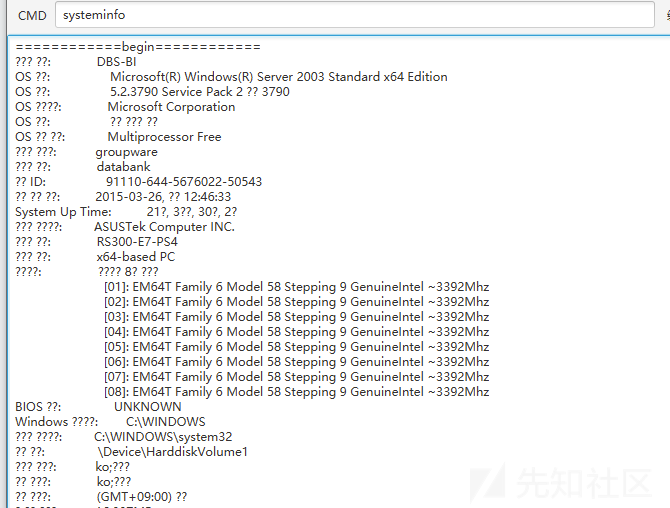Viewport: 670px width, 508px height.
Task: Click the system model RS300-E7-PS4
Action: [x=137, y=242]
